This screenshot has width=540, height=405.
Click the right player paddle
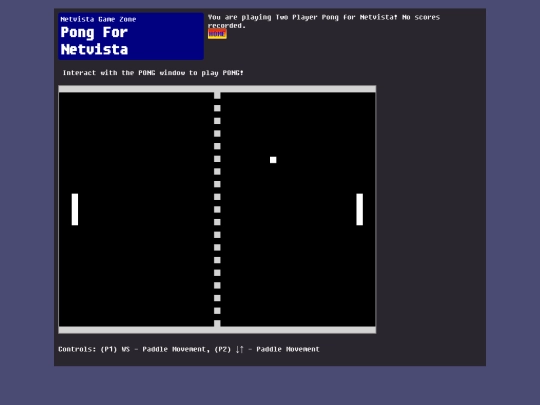(360, 209)
